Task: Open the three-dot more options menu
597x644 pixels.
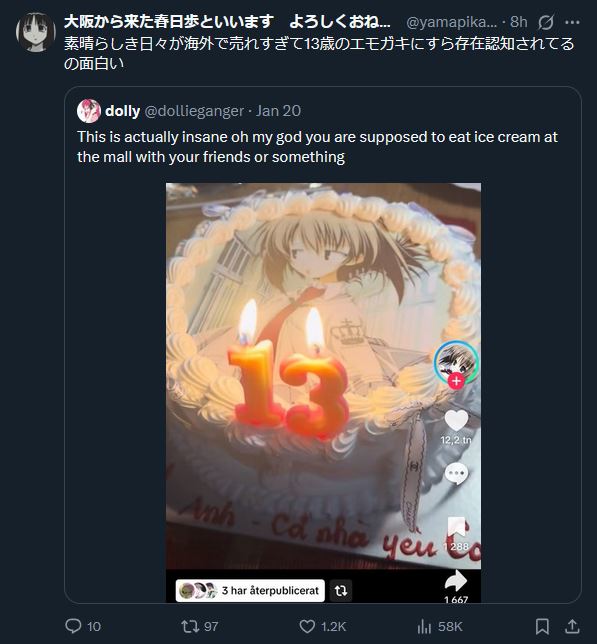Action: pyautogui.click(x=572, y=22)
